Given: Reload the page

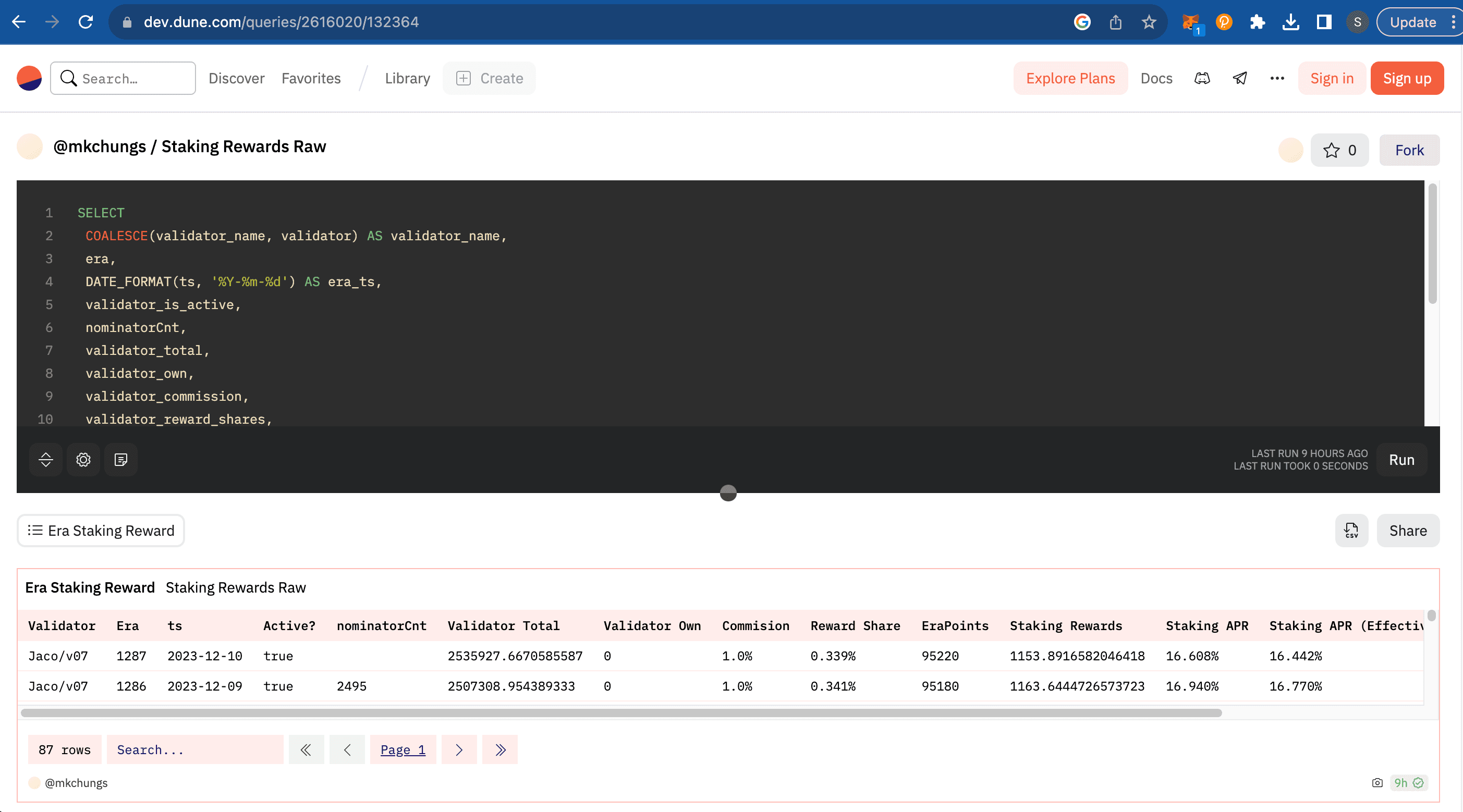Looking at the screenshot, I should coord(85,21).
